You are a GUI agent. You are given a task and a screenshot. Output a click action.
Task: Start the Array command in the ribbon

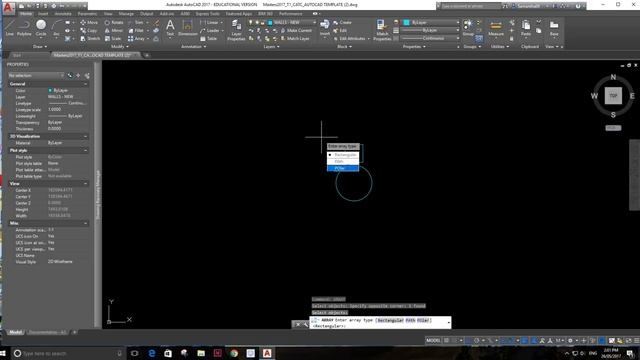click(136, 39)
